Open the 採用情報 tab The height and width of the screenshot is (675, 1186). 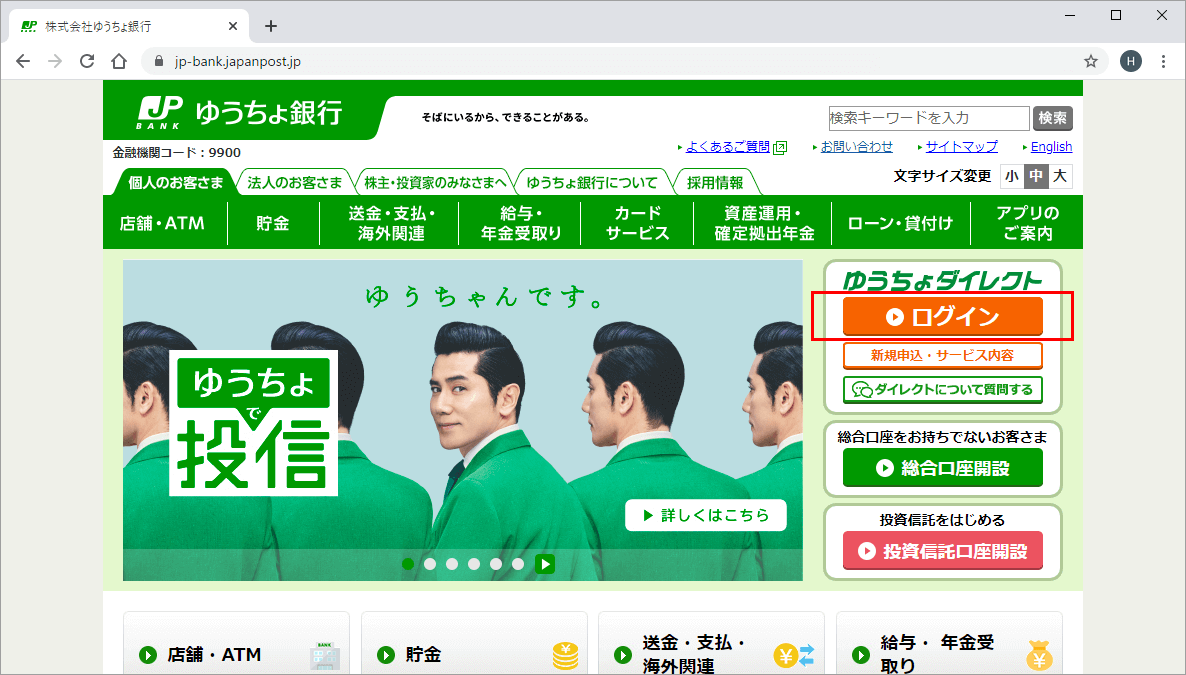[715, 182]
